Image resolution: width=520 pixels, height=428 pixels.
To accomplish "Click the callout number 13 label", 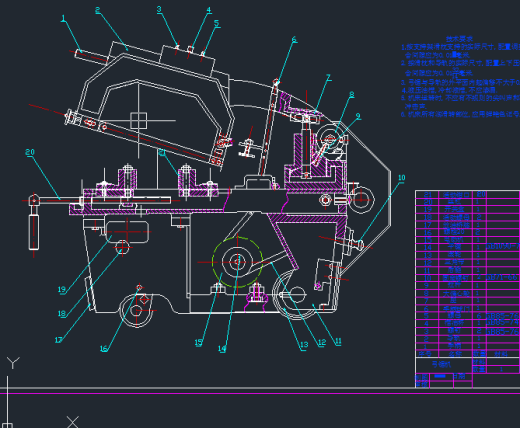I will tap(304, 345).
